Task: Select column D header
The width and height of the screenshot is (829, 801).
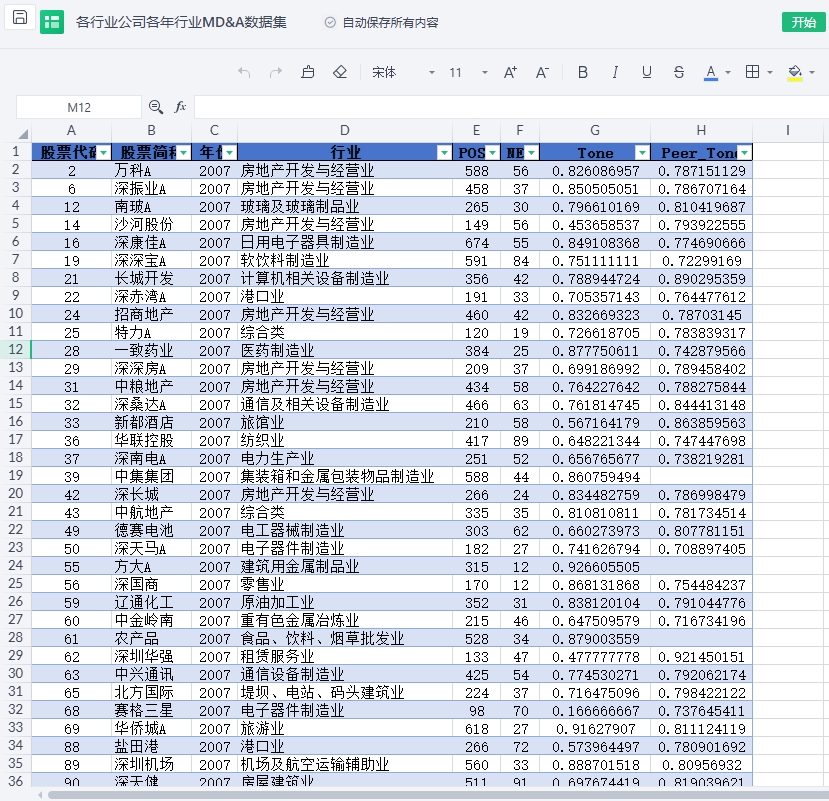Action: pyautogui.click(x=345, y=131)
